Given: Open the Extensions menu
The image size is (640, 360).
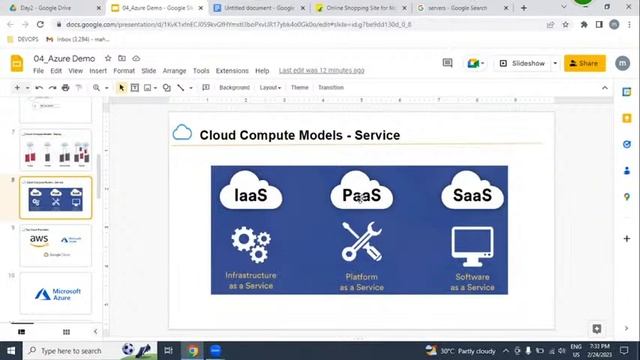Looking at the screenshot, I should tap(232, 71).
